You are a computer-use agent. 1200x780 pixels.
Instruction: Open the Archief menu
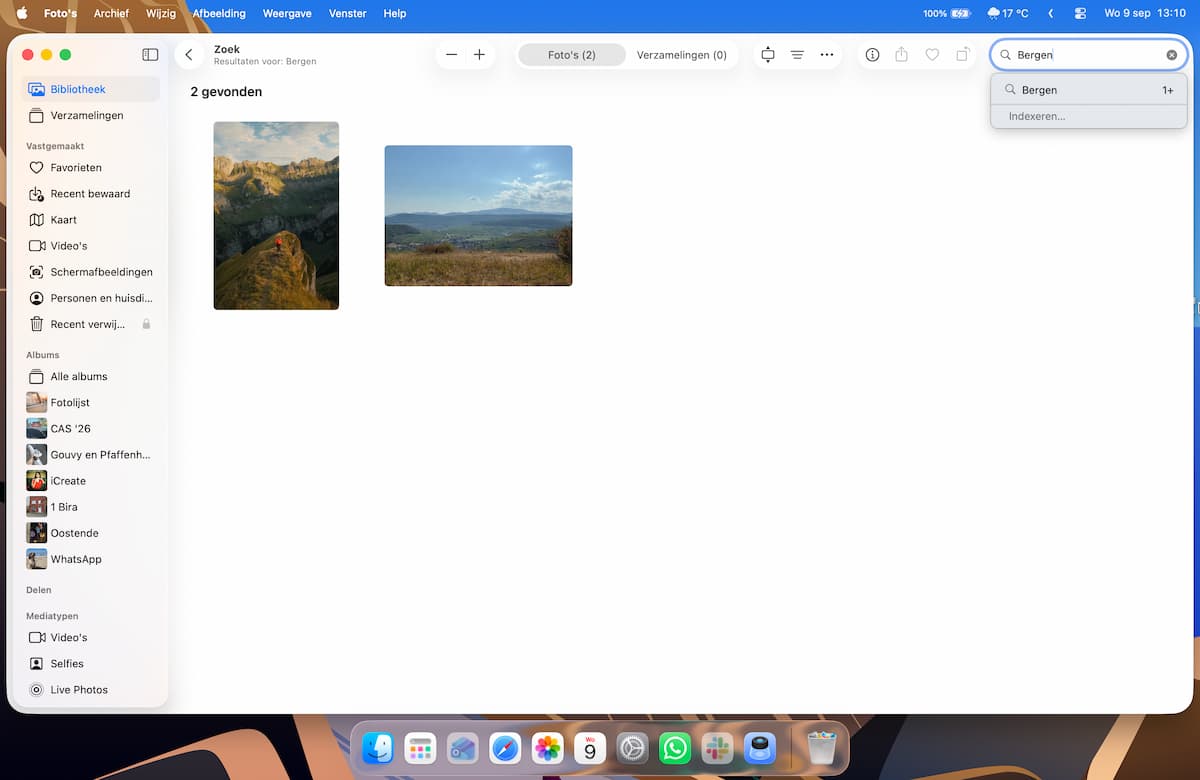[111, 14]
